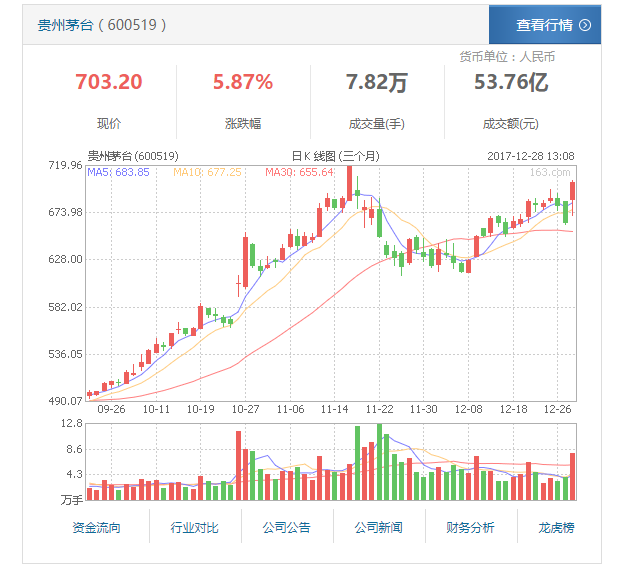Screen dimensions: 636x575
Task: Click the 12.8 volume axis label
Action: point(72,423)
